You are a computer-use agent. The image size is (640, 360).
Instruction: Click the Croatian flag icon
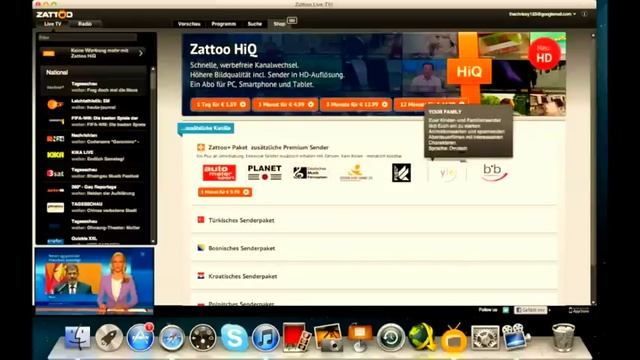(201, 276)
